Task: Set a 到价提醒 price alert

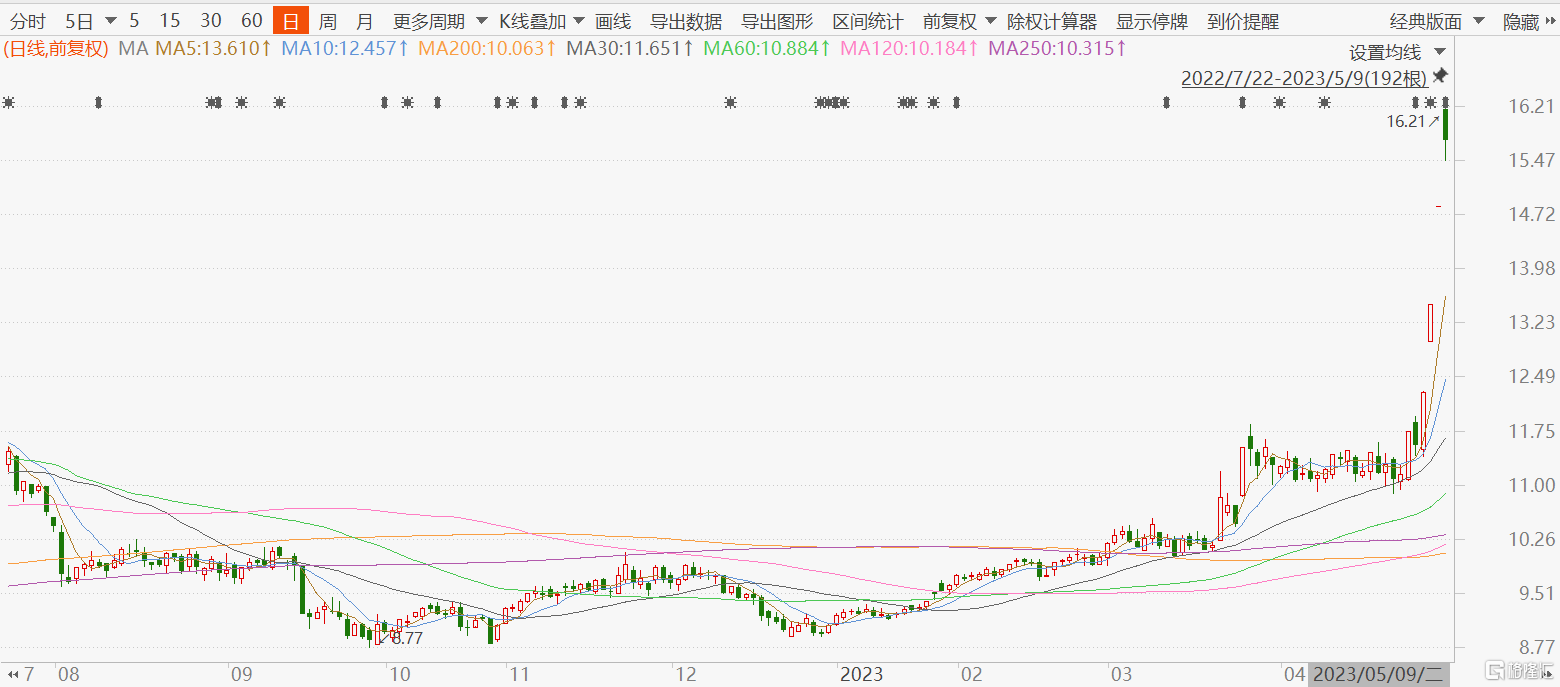Action: 1243,21
